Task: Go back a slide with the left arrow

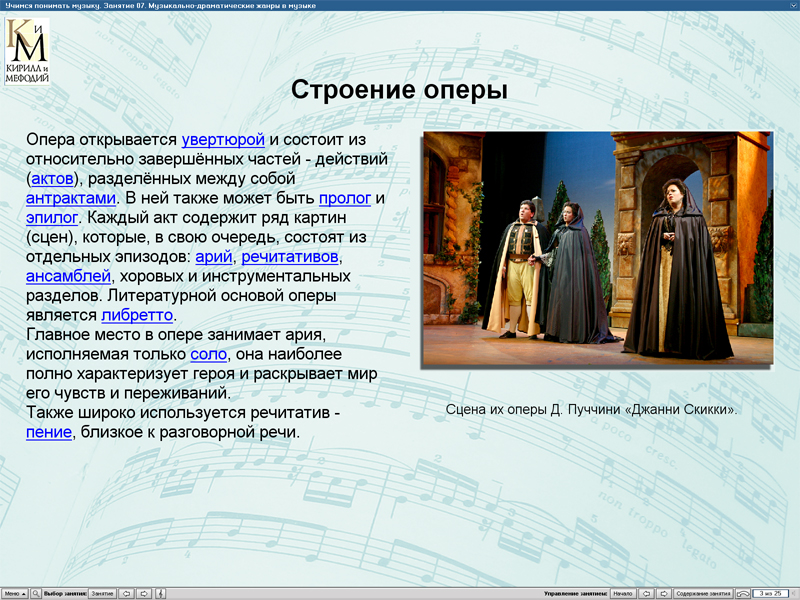Action: [646, 592]
